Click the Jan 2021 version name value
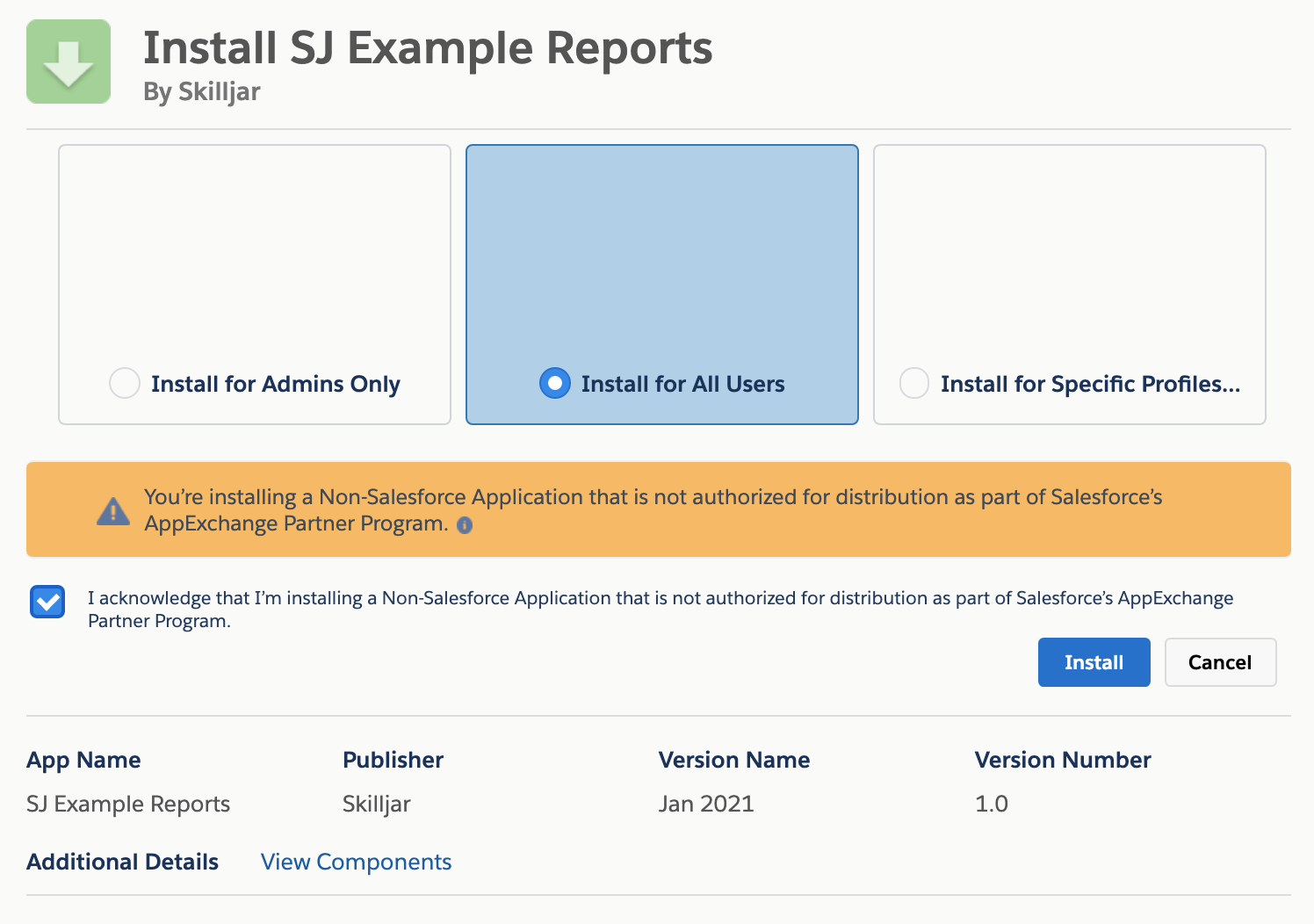This screenshot has height=924, width=1314. (x=705, y=804)
